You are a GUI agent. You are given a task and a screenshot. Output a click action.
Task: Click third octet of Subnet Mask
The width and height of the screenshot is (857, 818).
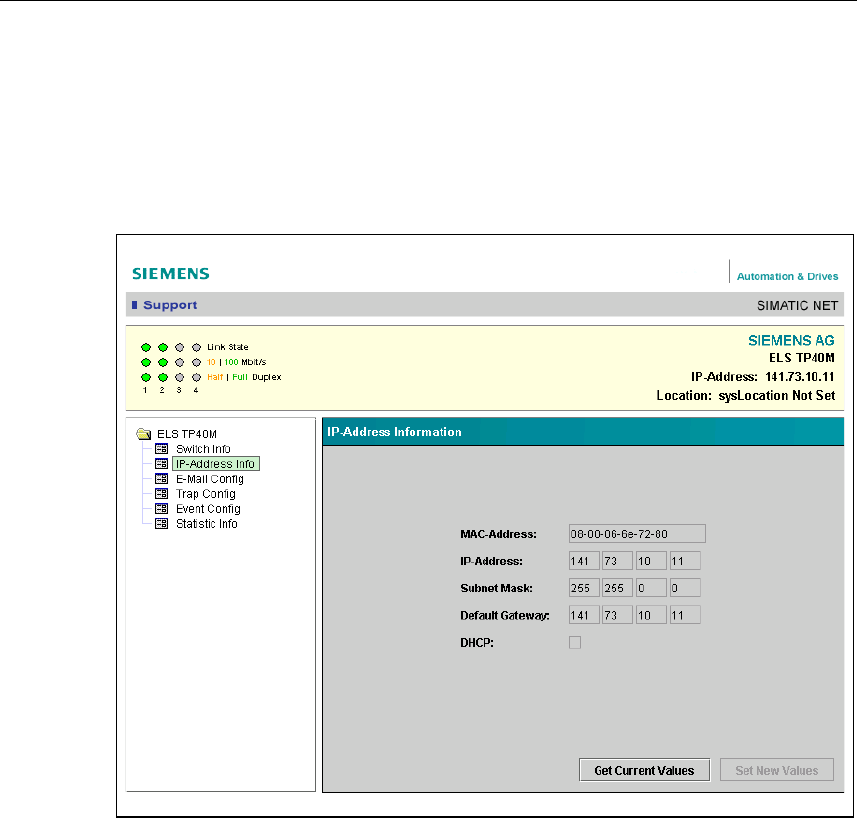(x=651, y=588)
